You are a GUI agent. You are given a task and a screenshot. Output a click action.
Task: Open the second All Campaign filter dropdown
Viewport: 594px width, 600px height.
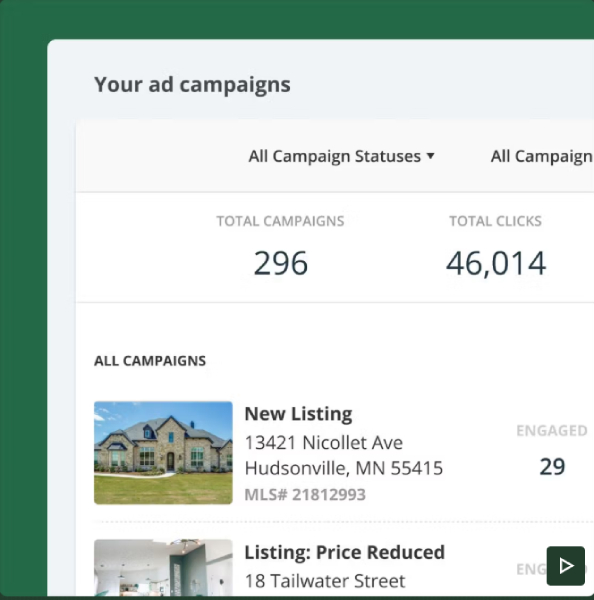542,156
